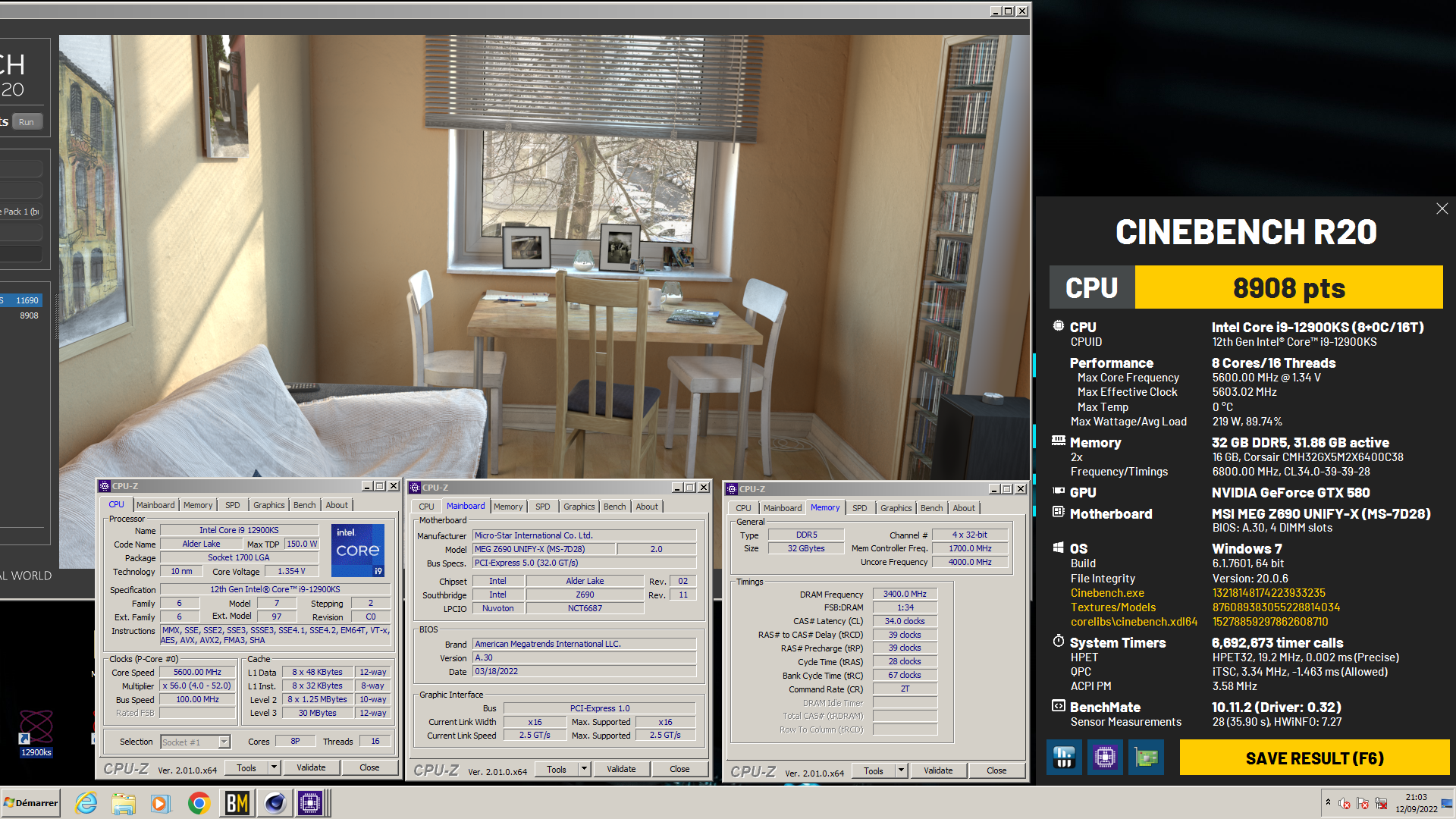
Task: Click Show Desktop button in tray
Action: pos(1447,803)
